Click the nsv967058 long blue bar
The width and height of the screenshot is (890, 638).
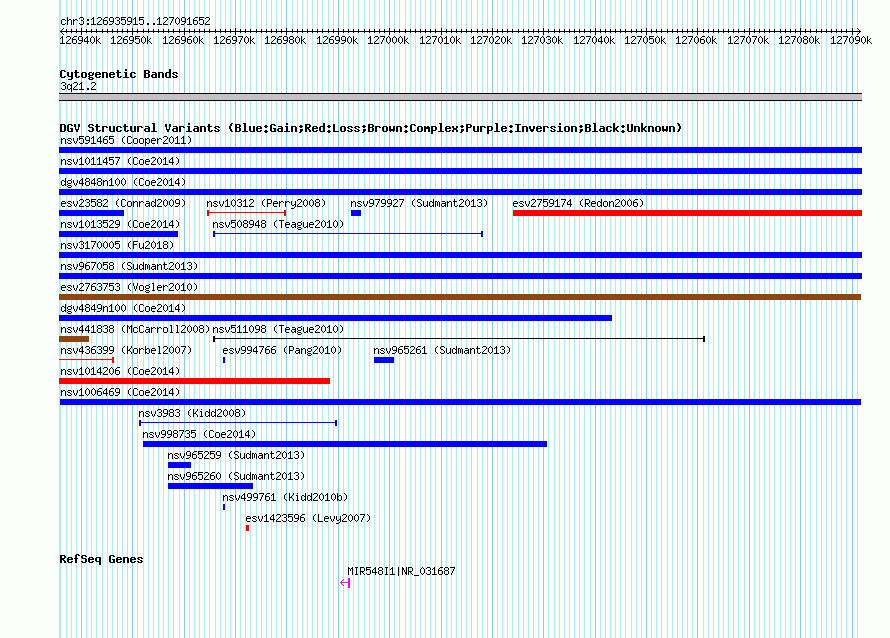460,276
